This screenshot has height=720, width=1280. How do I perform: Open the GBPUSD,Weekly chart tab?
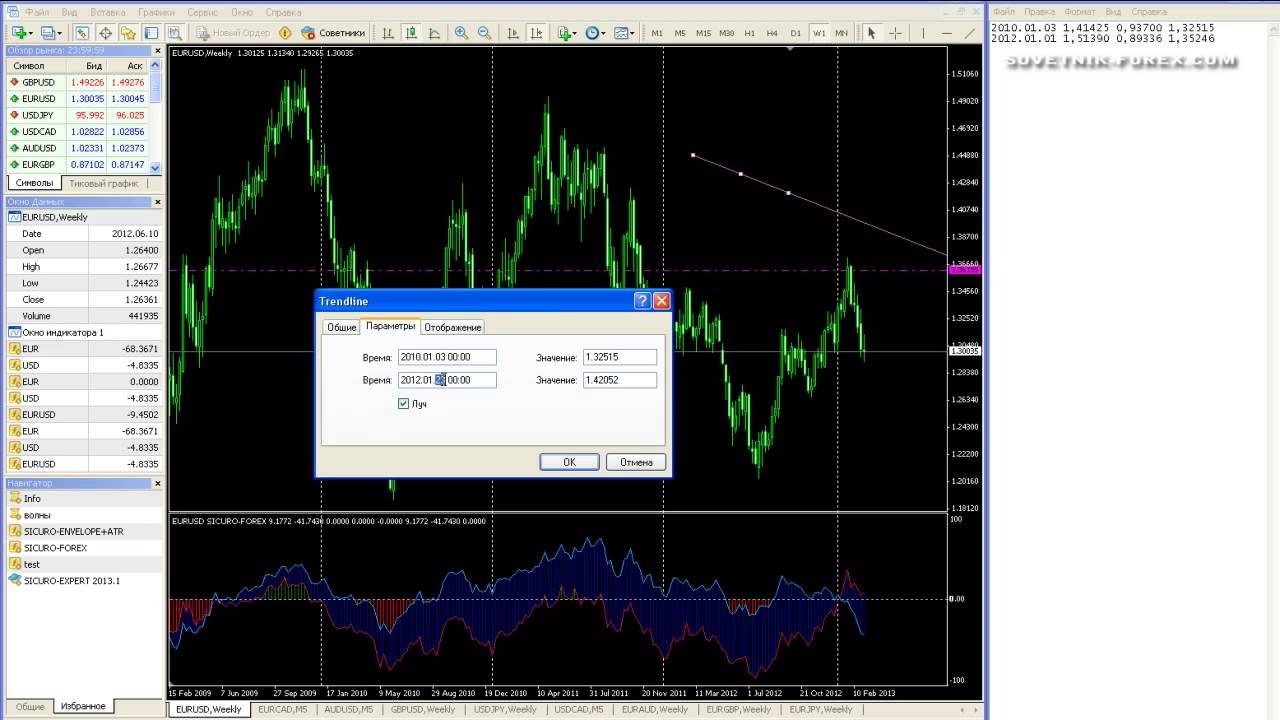pos(425,709)
